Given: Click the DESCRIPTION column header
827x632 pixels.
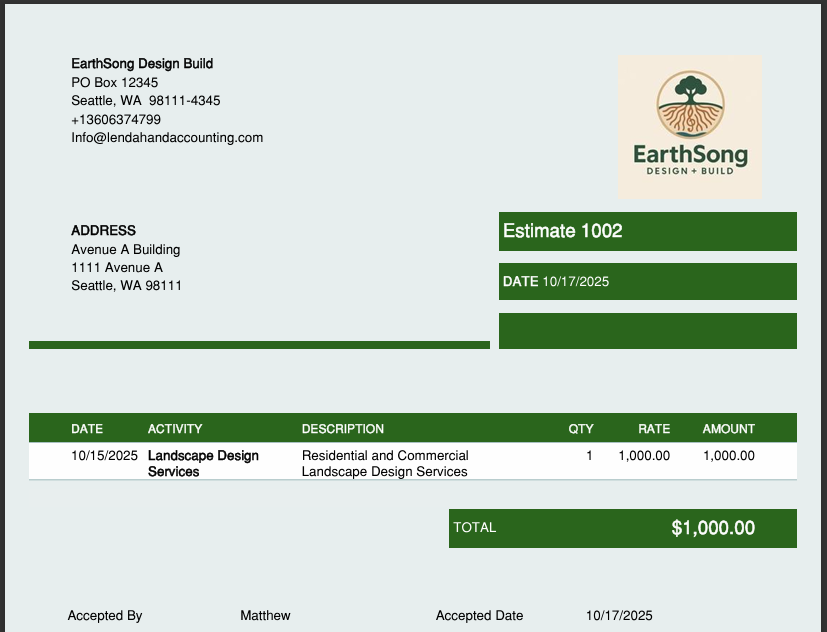Looking at the screenshot, I should 343,429.
